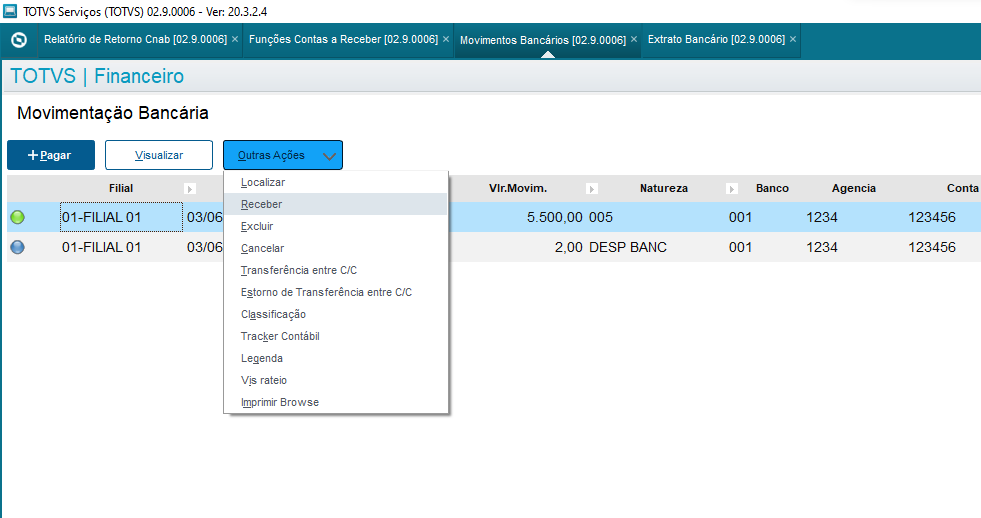Choose Receber from the menu

[336, 204]
